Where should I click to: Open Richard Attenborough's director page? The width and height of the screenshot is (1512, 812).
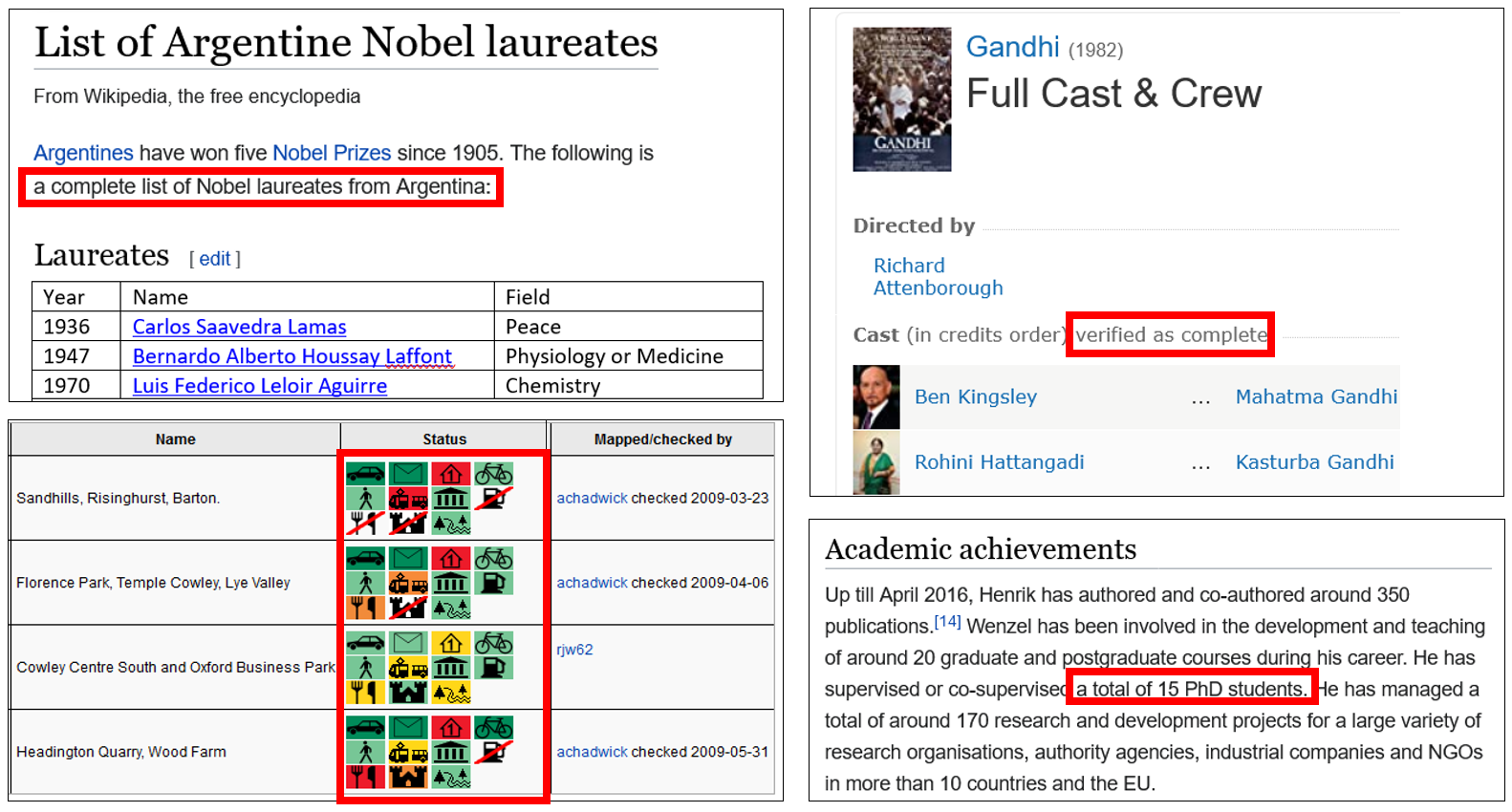pos(938,276)
